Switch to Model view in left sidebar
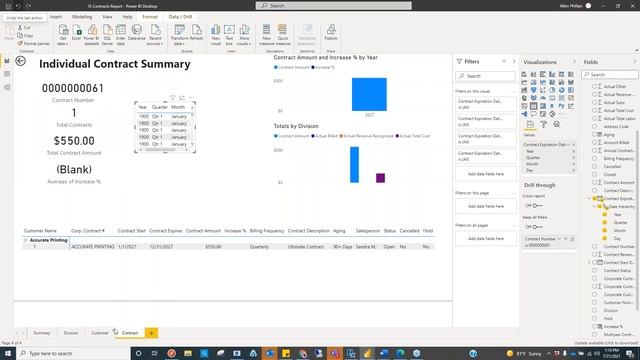 tap(7, 87)
